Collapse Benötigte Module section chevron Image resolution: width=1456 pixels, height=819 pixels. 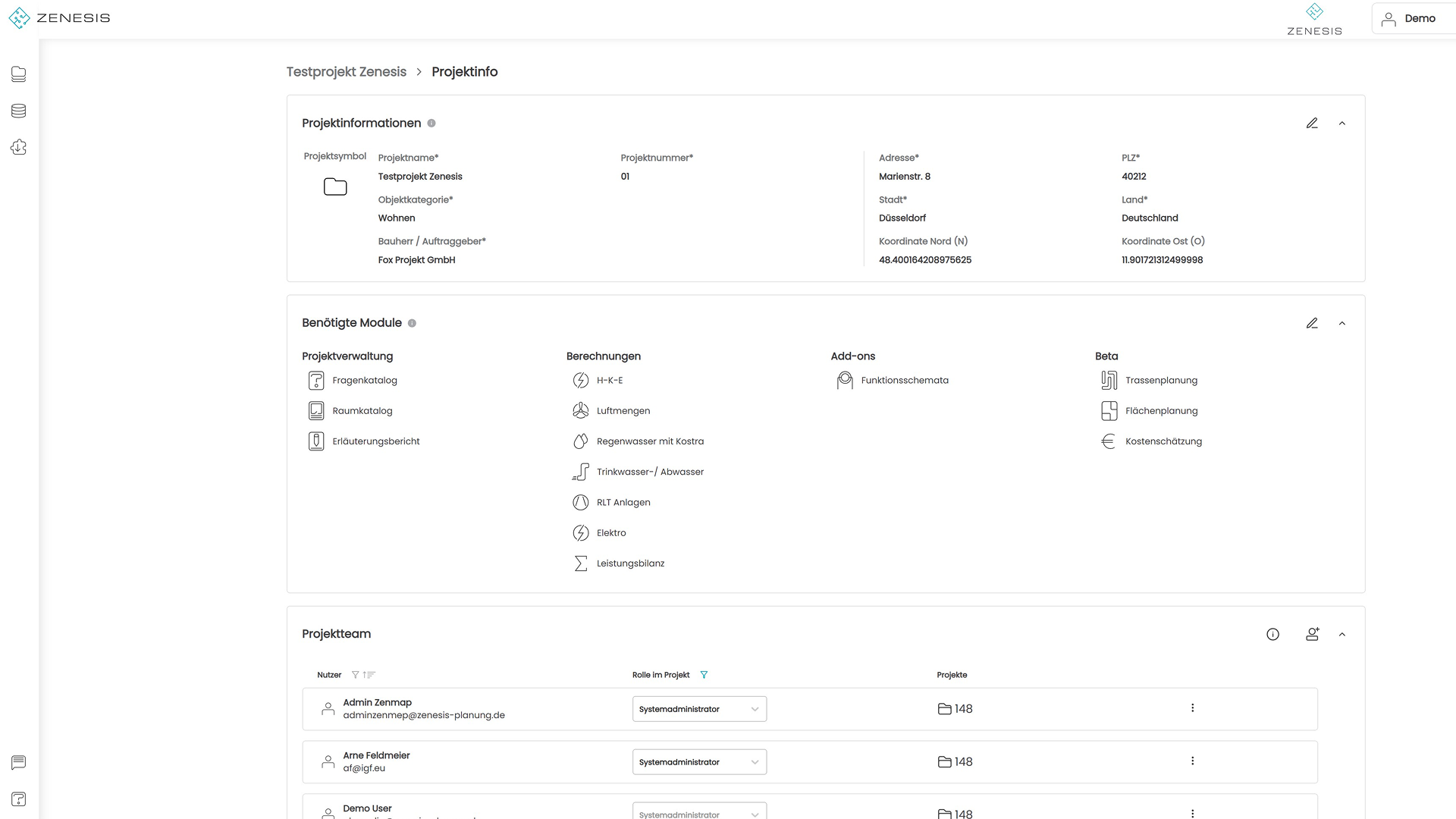tap(1341, 323)
